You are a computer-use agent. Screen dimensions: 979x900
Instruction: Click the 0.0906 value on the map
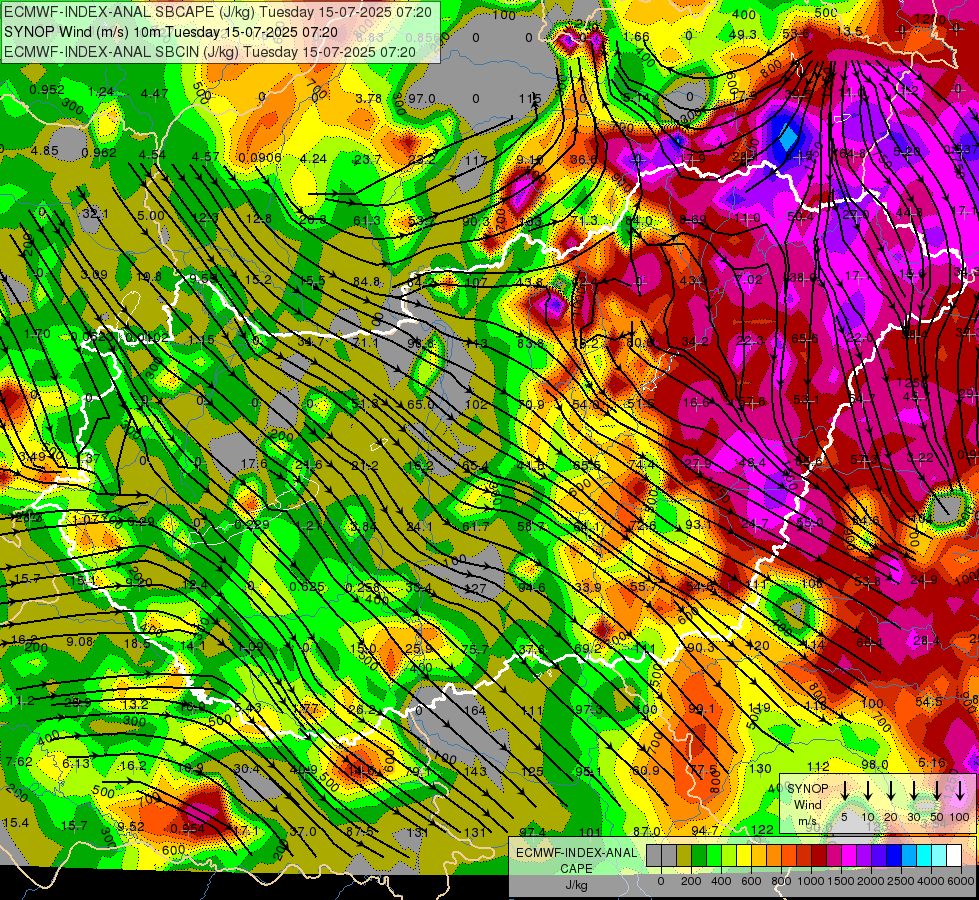(x=260, y=157)
